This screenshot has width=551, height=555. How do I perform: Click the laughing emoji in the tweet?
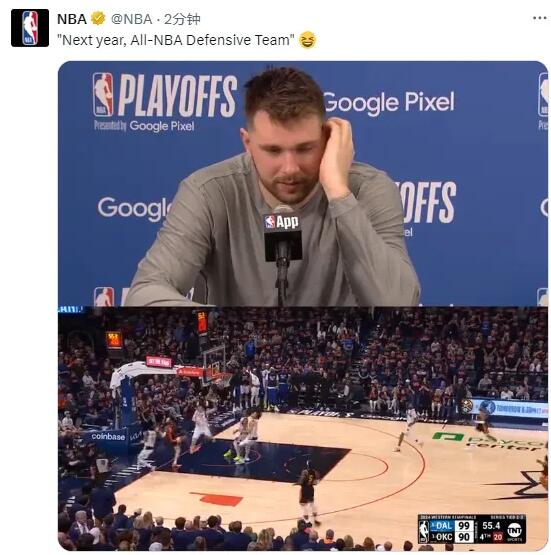307,40
